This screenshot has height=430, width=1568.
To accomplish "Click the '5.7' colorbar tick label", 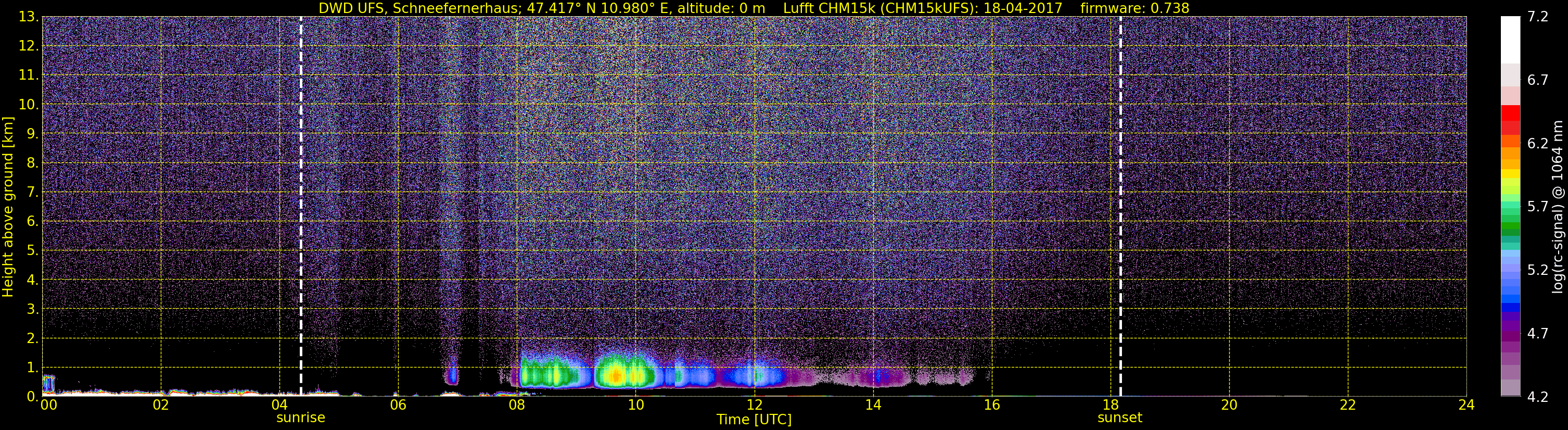I will click(1538, 207).
